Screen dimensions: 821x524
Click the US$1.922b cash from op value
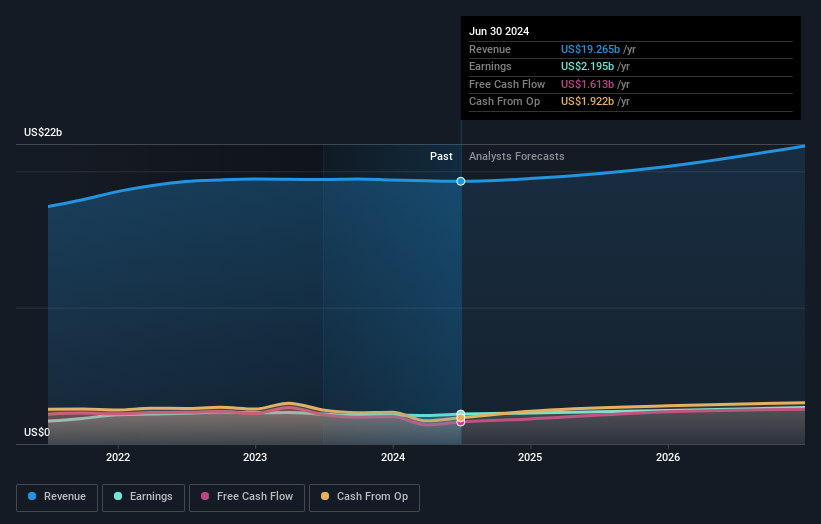(x=587, y=102)
